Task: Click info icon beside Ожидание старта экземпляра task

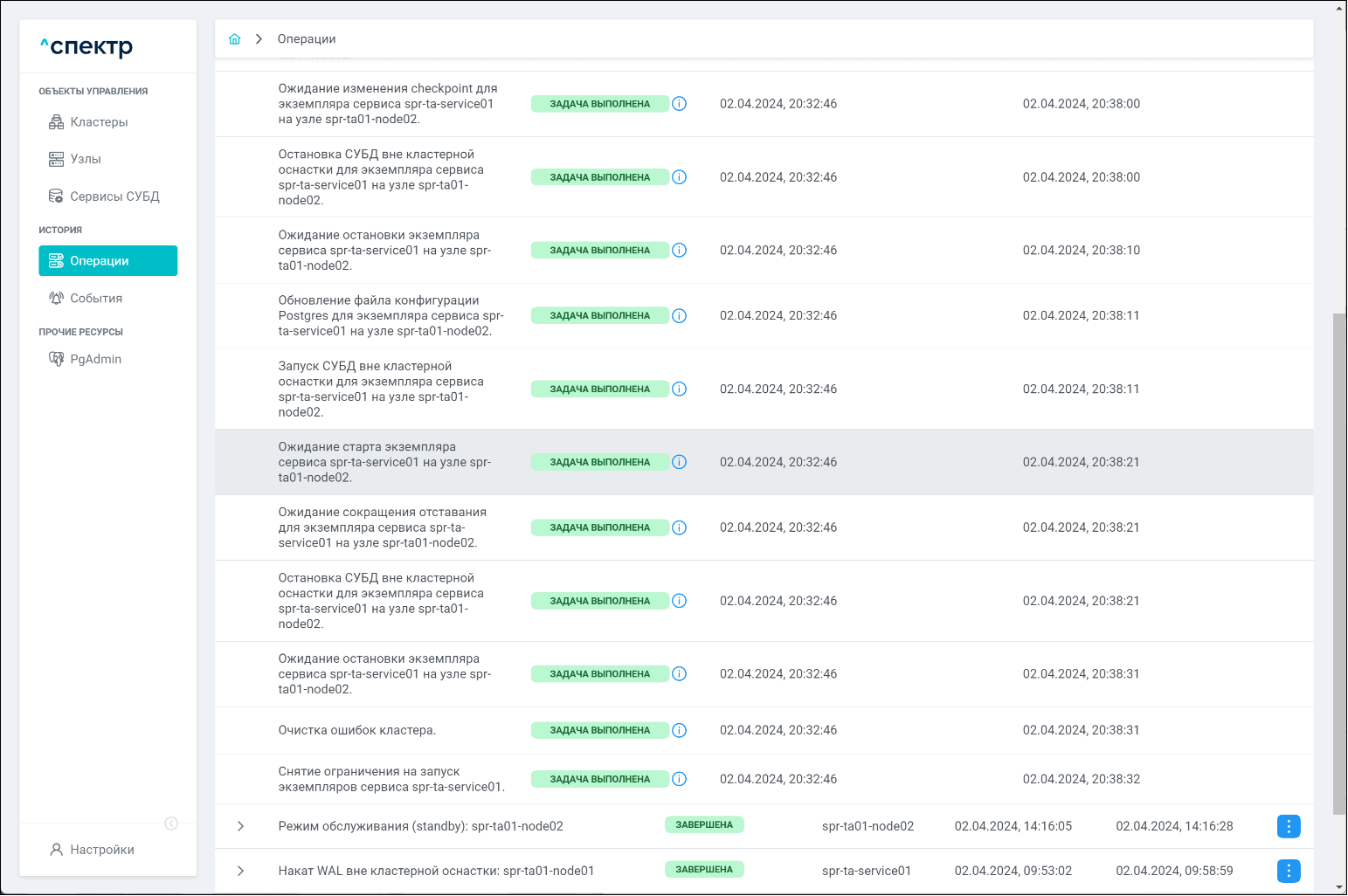Action: coord(680,462)
